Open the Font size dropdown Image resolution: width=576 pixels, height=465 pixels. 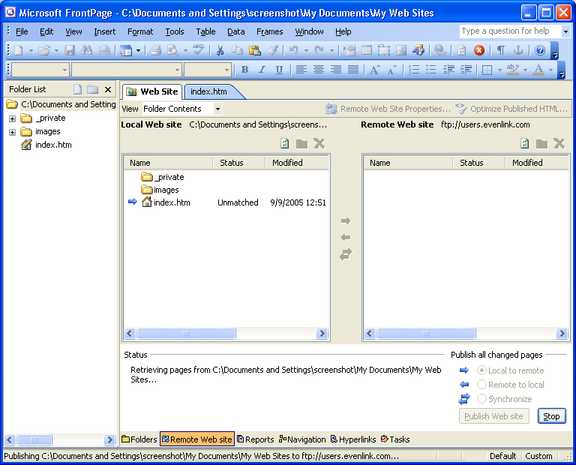pyautogui.click(x=227, y=69)
